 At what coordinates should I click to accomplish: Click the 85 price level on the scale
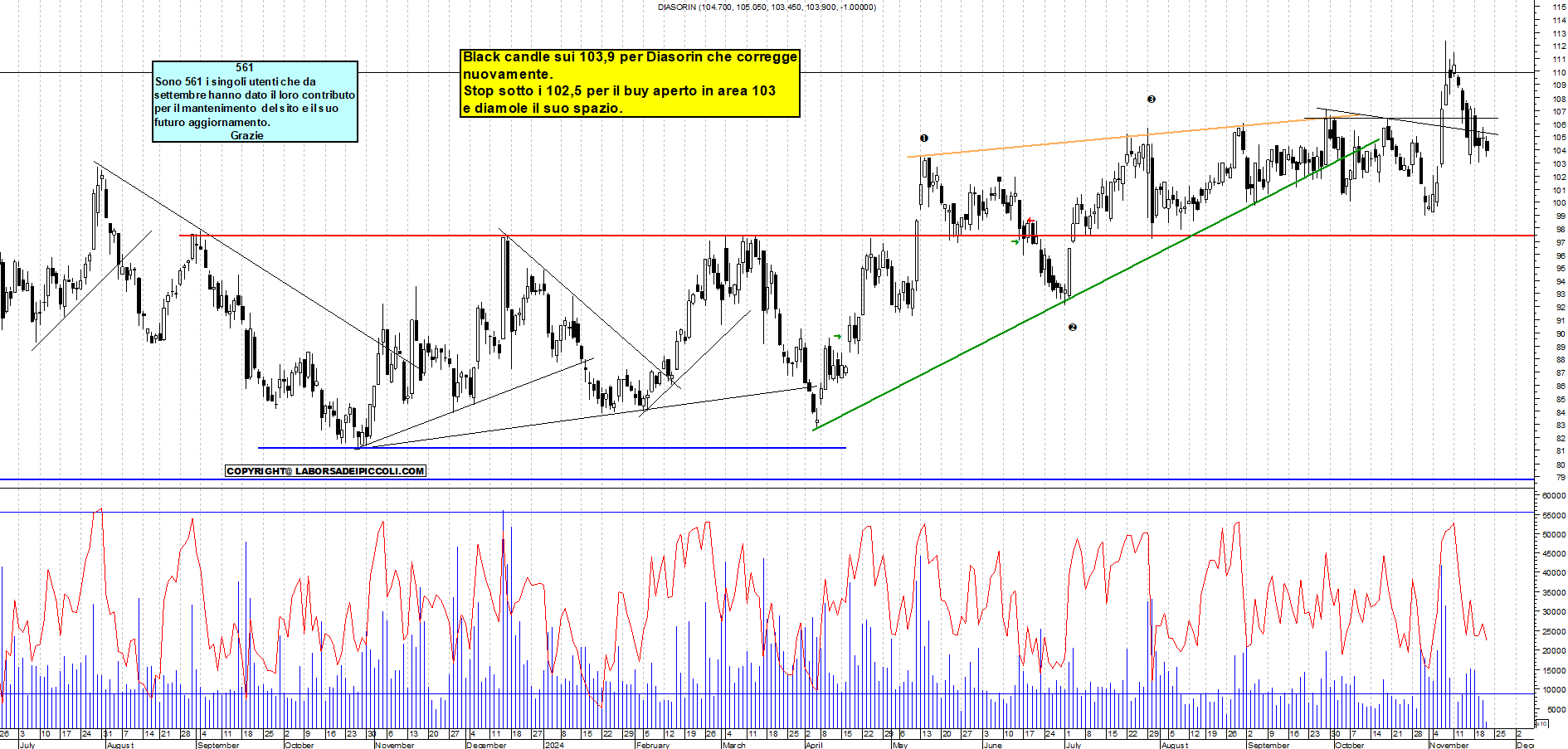click(x=1561, y=400)
